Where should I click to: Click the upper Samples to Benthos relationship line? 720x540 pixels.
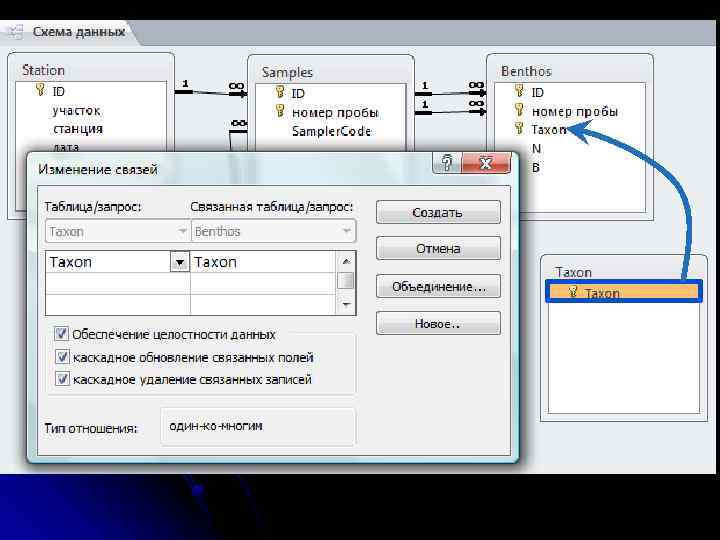point(450,94)
